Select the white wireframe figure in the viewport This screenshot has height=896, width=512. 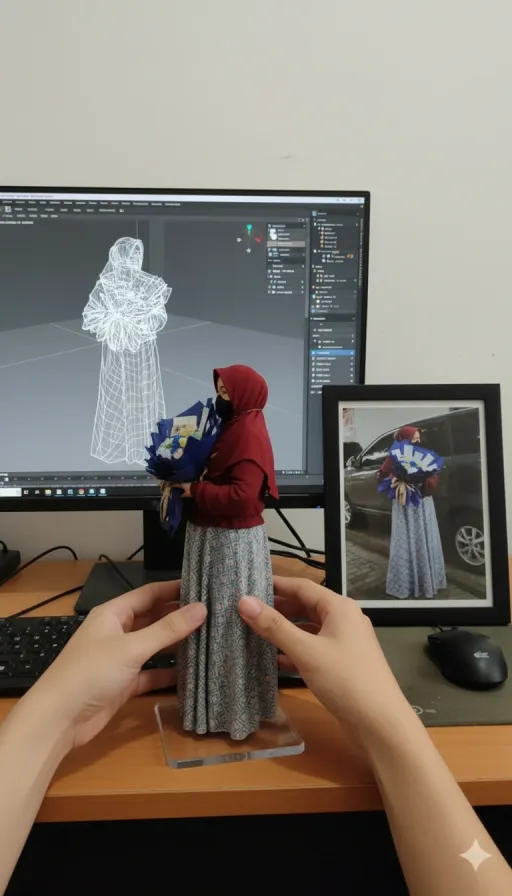coord(126,349)
